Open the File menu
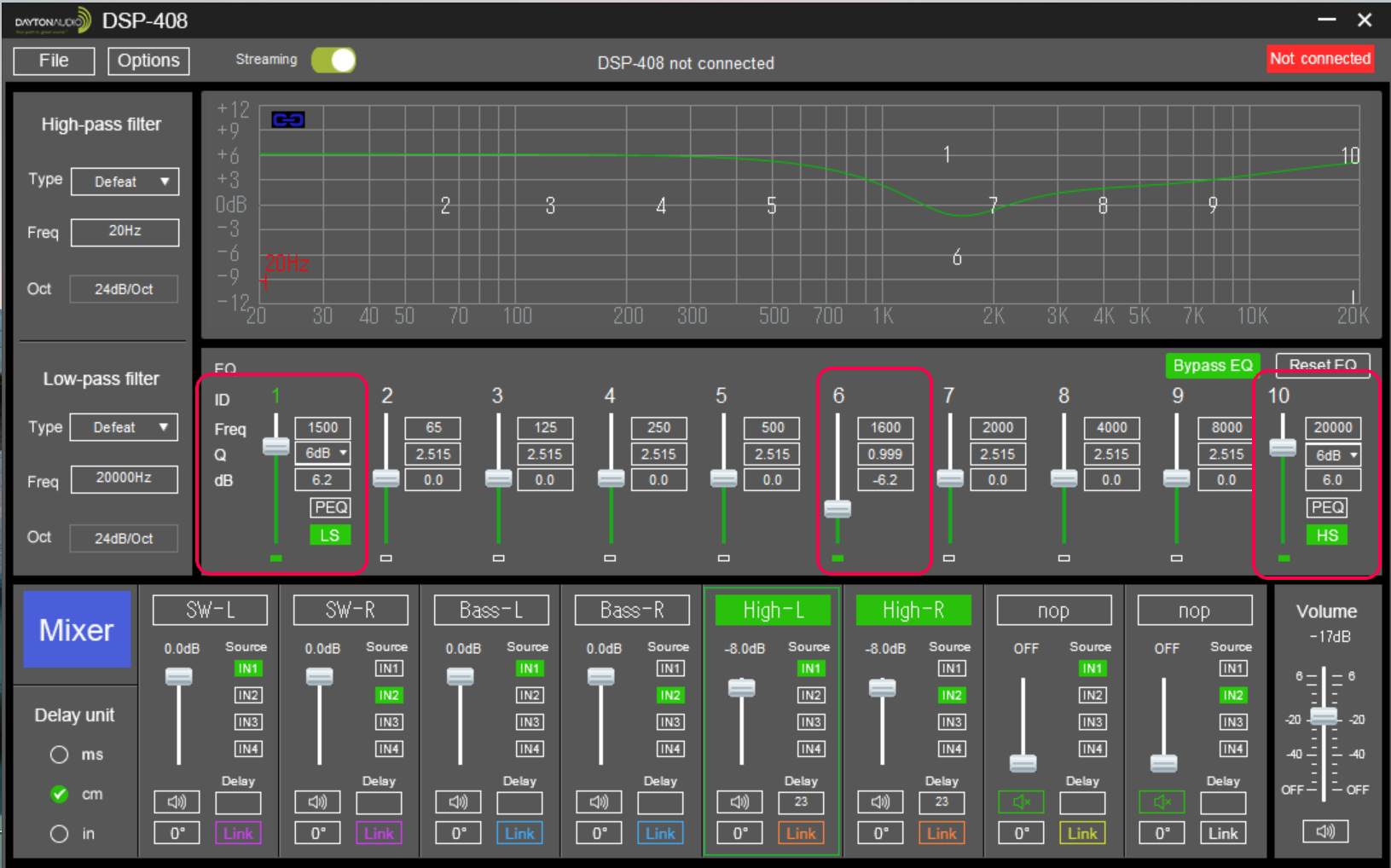1391x868 pixels. coord(54,61)
